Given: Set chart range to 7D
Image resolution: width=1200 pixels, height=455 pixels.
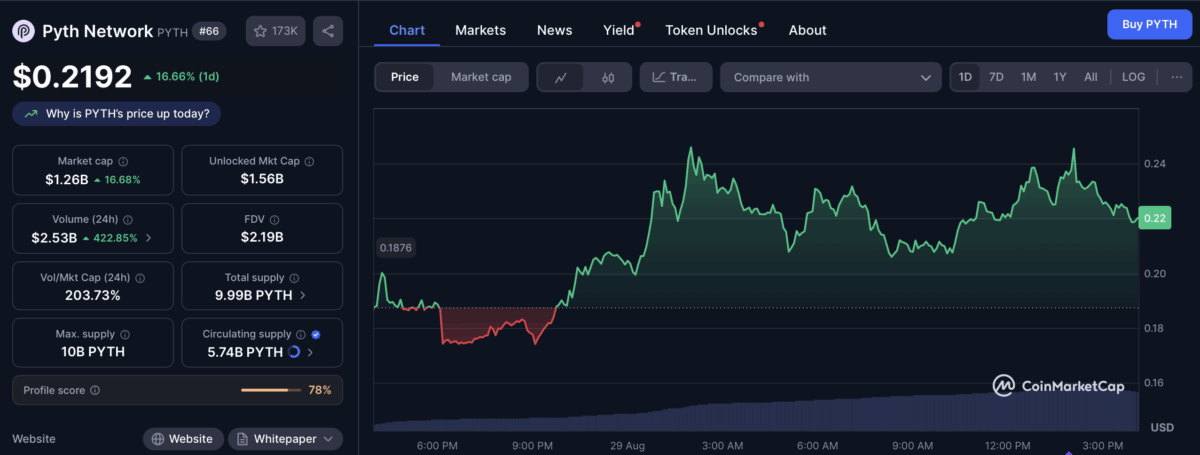Looking at the screenshot, I should tap(996, 77).
